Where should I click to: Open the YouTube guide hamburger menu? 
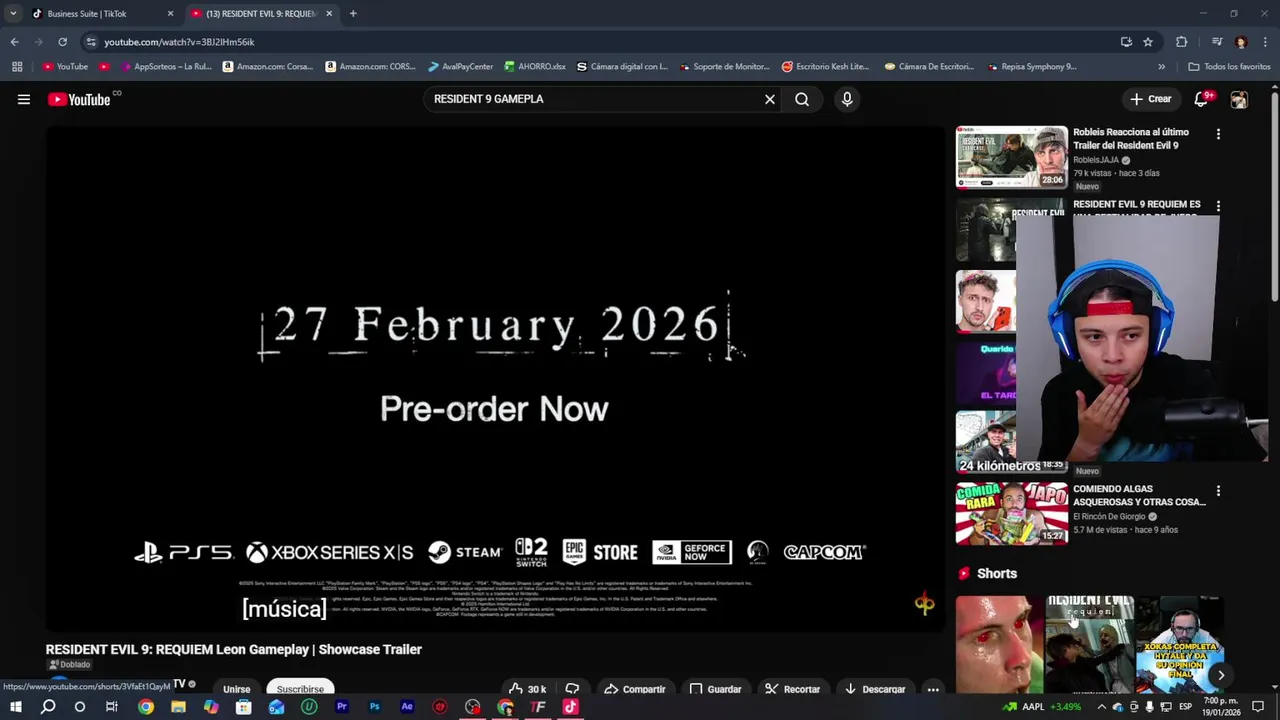pyautogui.click(x=24, y=99)
